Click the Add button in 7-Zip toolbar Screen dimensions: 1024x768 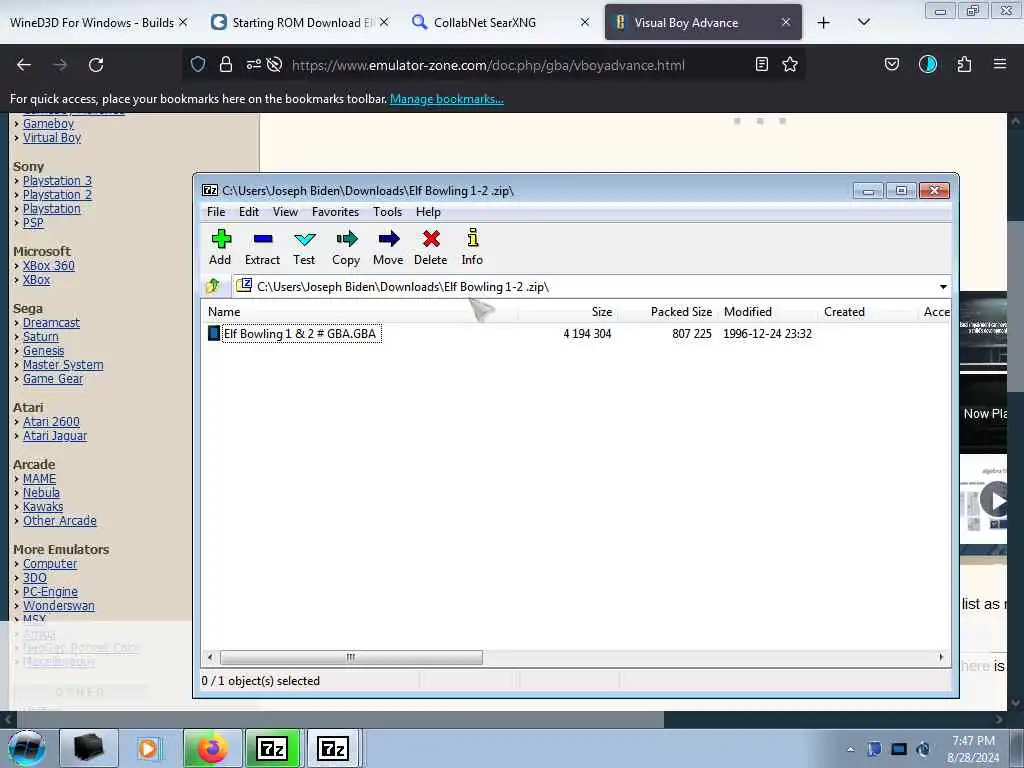220,247
